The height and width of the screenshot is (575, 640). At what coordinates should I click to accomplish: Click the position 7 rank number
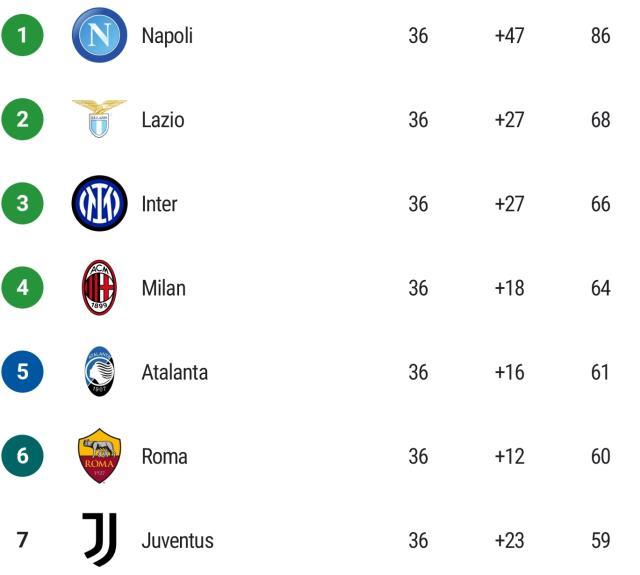pos(23,540)
